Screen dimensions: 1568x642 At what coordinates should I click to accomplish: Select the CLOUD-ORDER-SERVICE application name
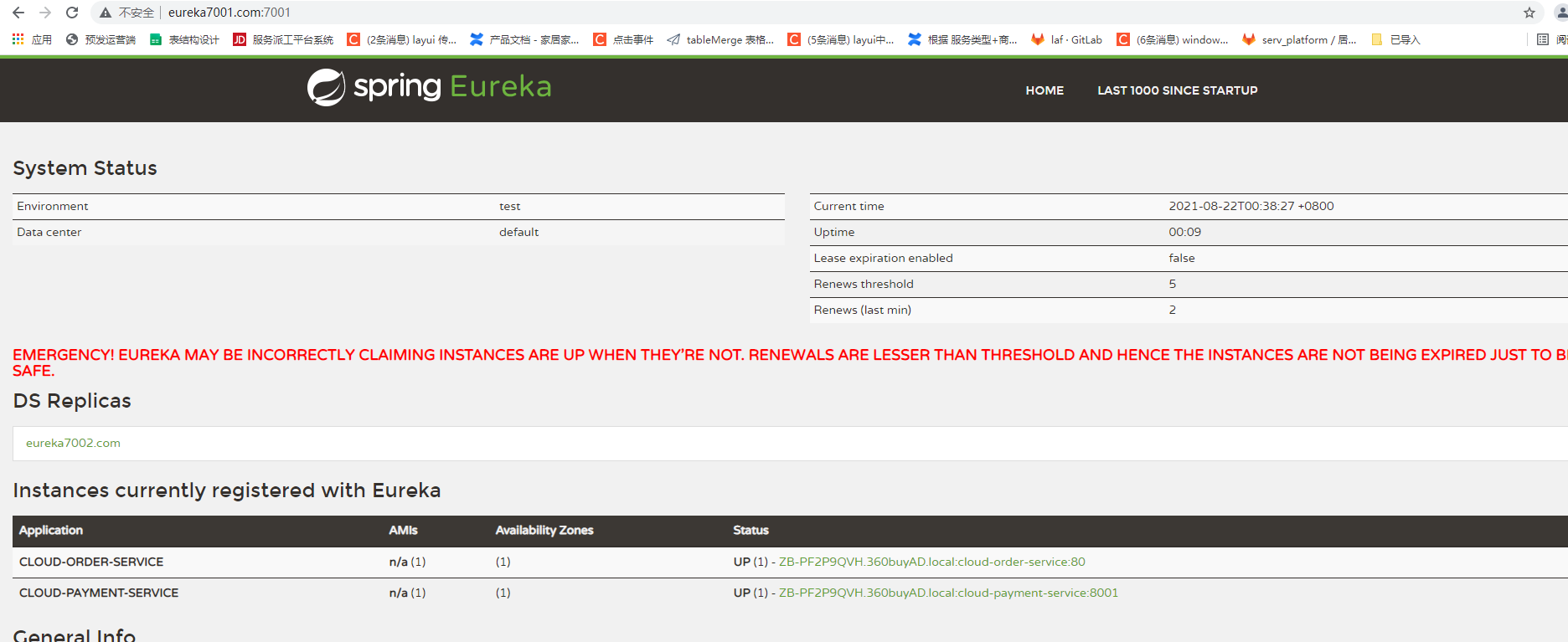(91, 562)
